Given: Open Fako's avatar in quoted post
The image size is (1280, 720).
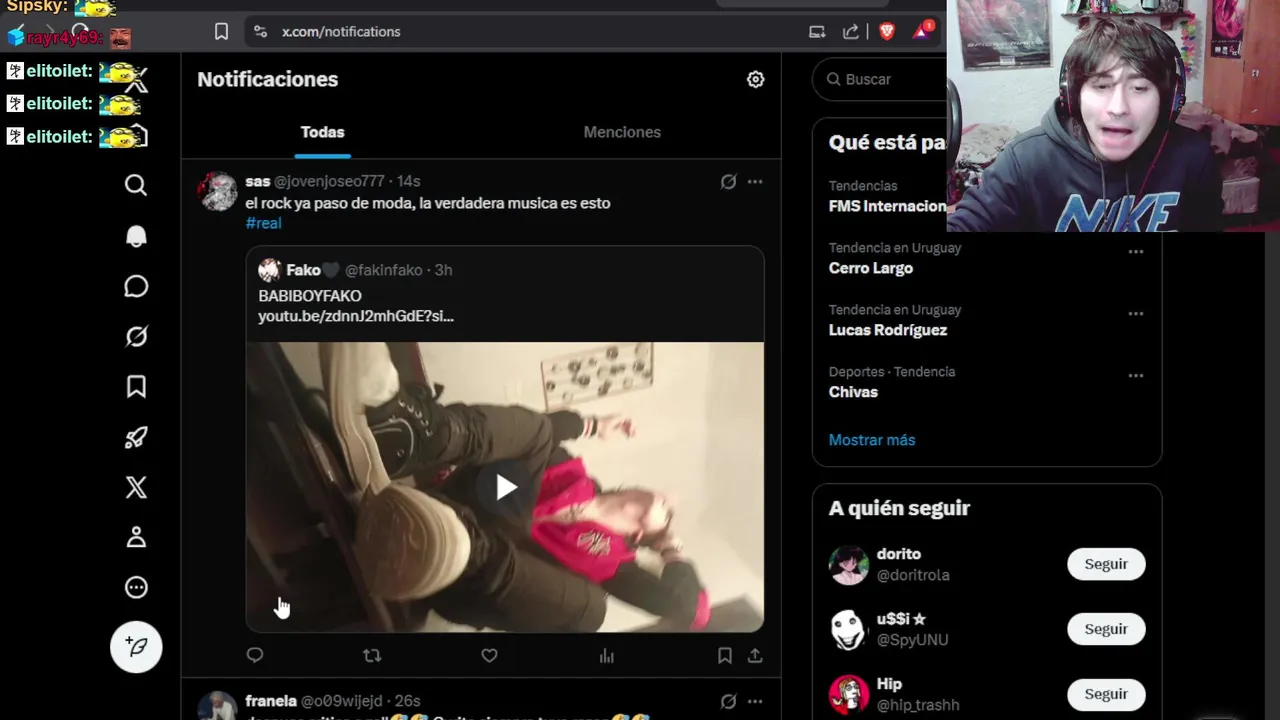Looking at the screenshot, I should pos(269,270).
